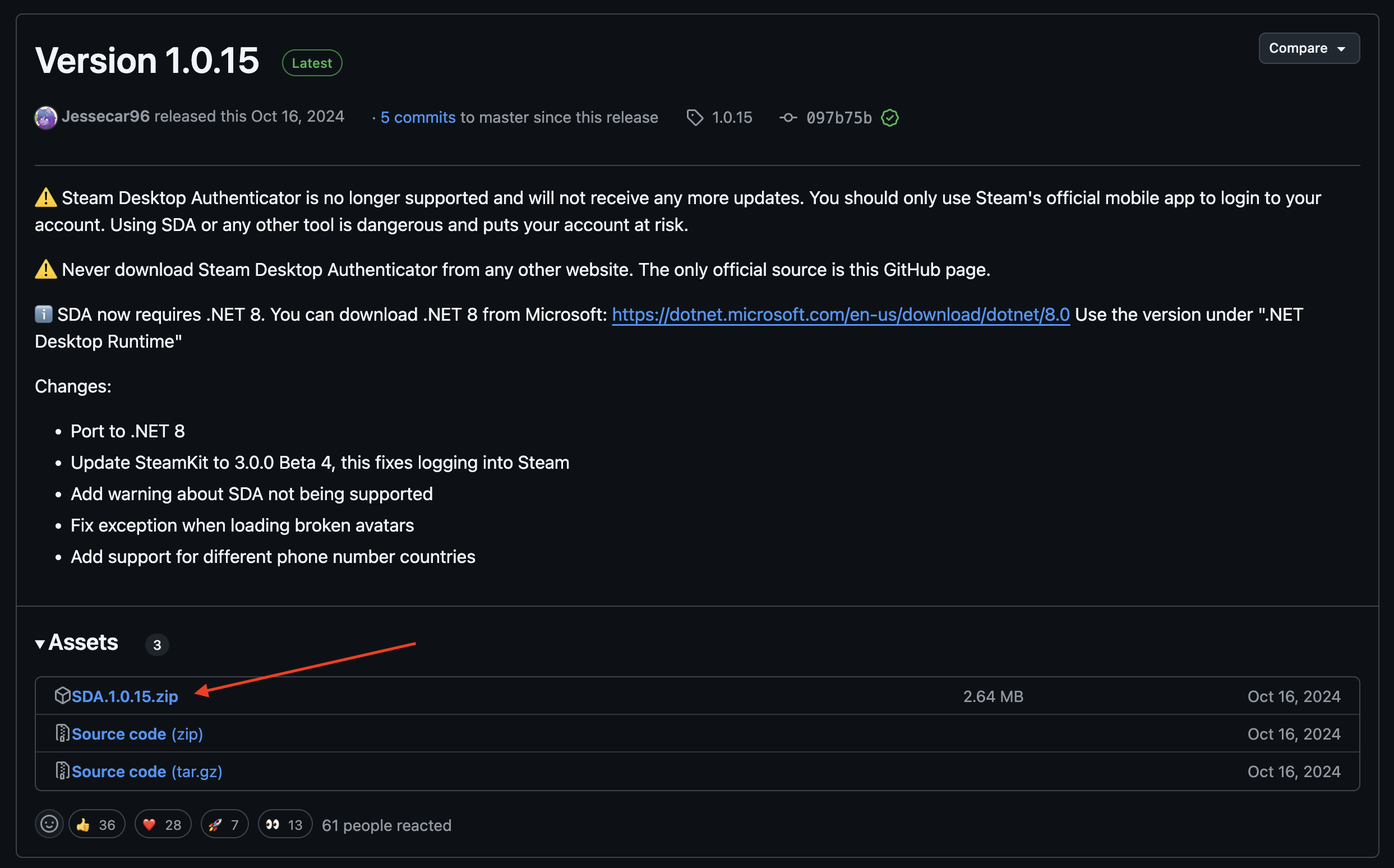Screen dimensions: 1394x868
Task: Toggle the rocket reaction with 7
Action: tap(224, 824)
